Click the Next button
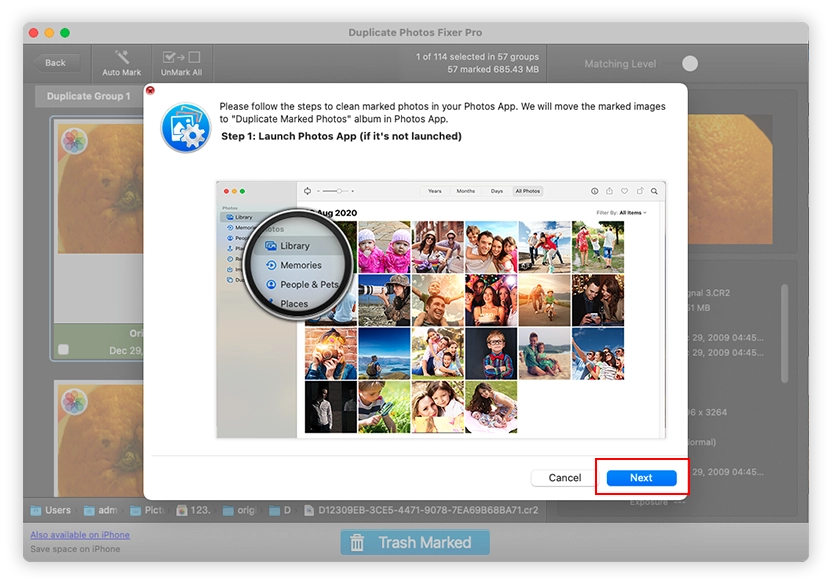The image size is (831, 584). coord(641,478)
